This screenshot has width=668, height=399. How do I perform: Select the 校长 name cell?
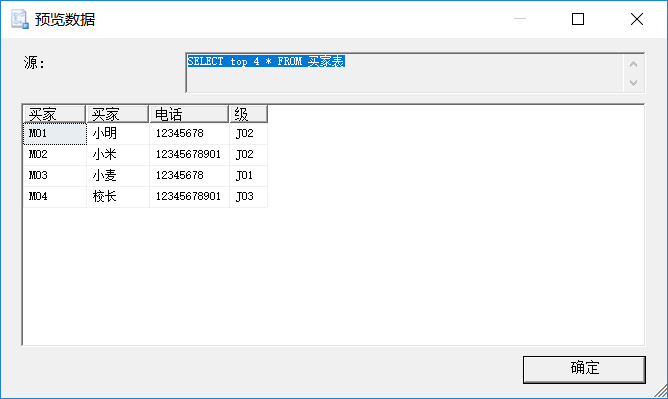click(x=118, y=196)
